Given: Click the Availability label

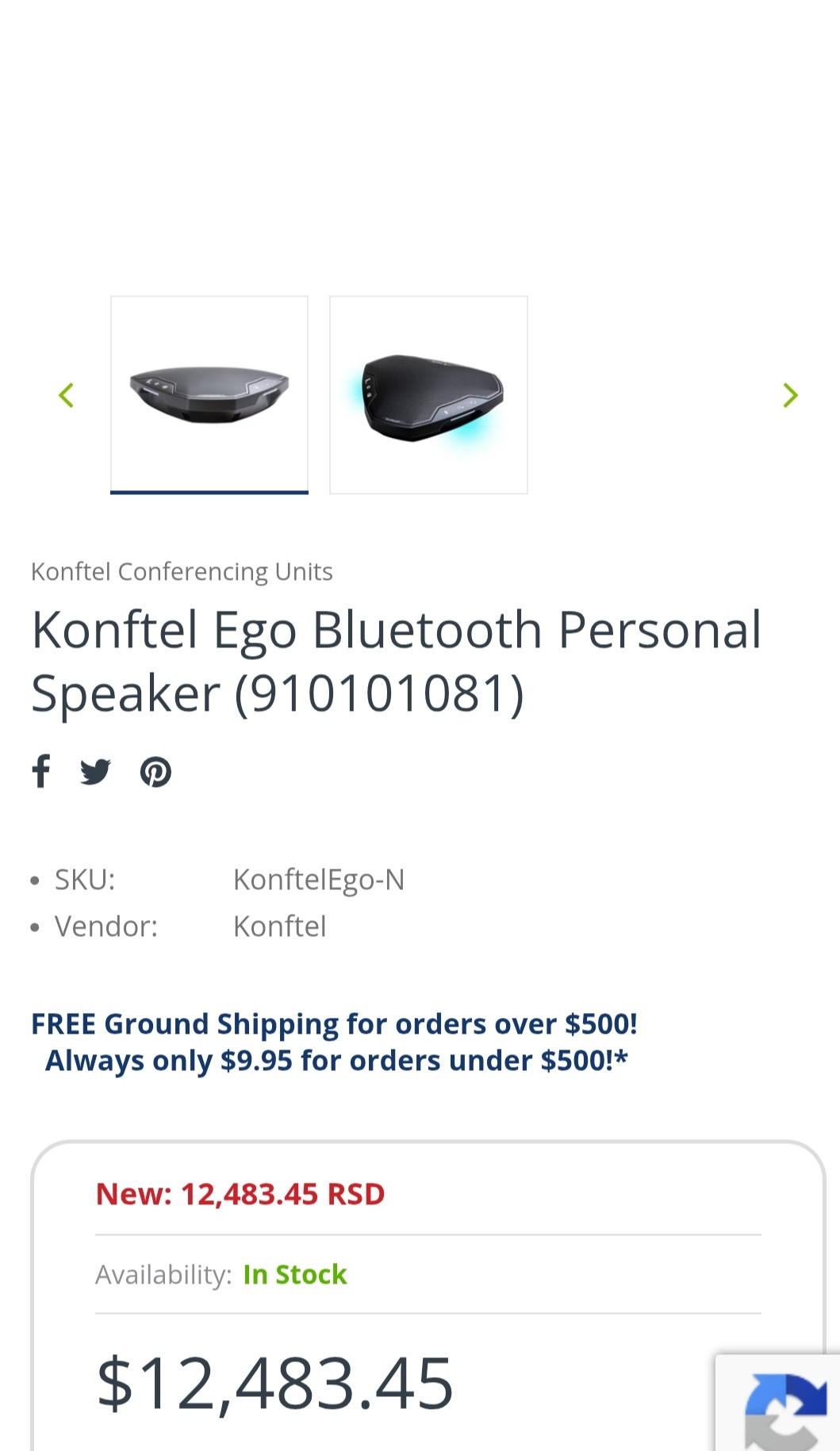Looking at the screenshot, I should coord(163,1275).
